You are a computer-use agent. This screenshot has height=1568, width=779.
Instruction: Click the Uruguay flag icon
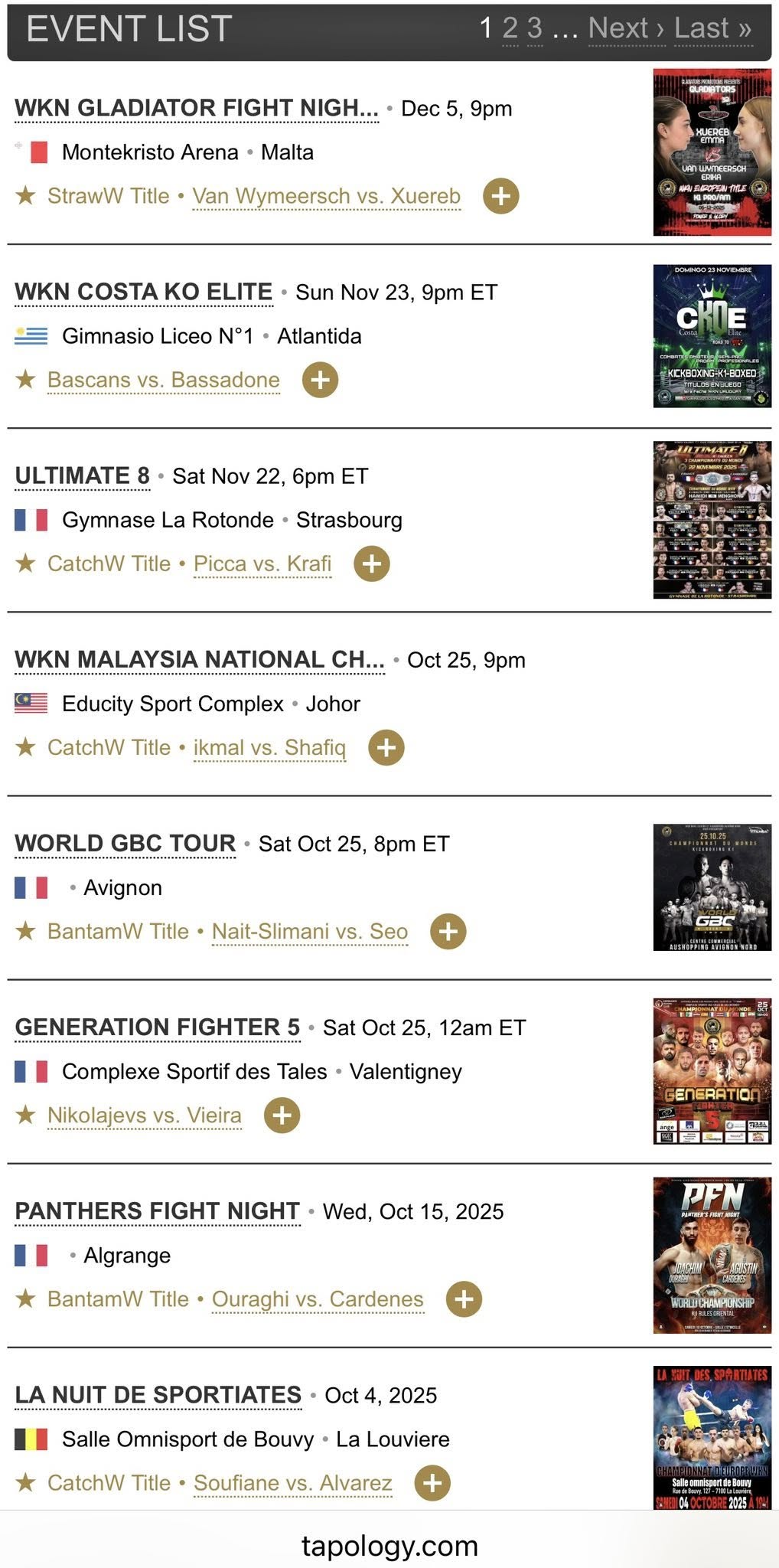(x=31, y=335)
